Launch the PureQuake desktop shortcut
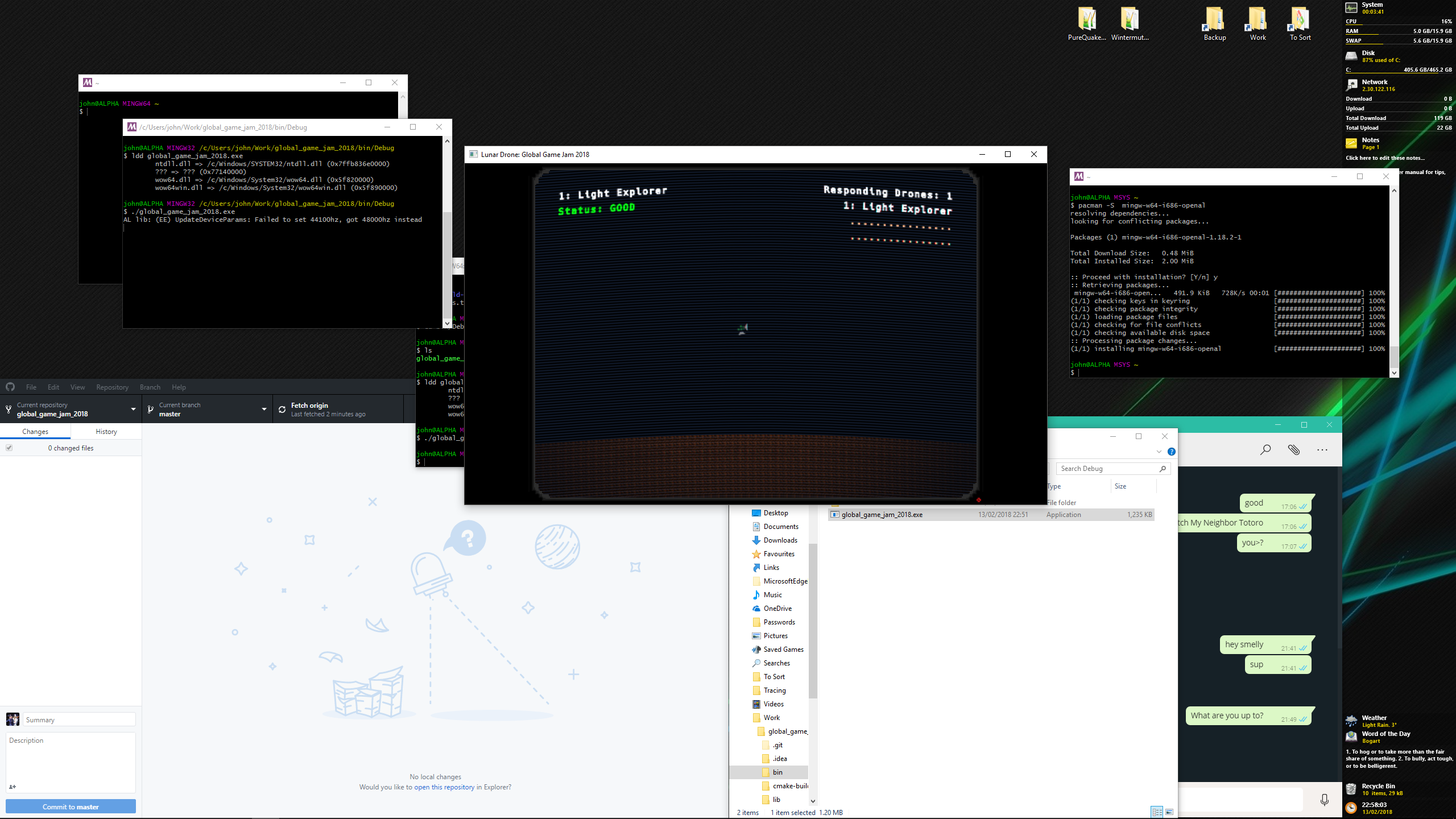 click(1087, 17)
